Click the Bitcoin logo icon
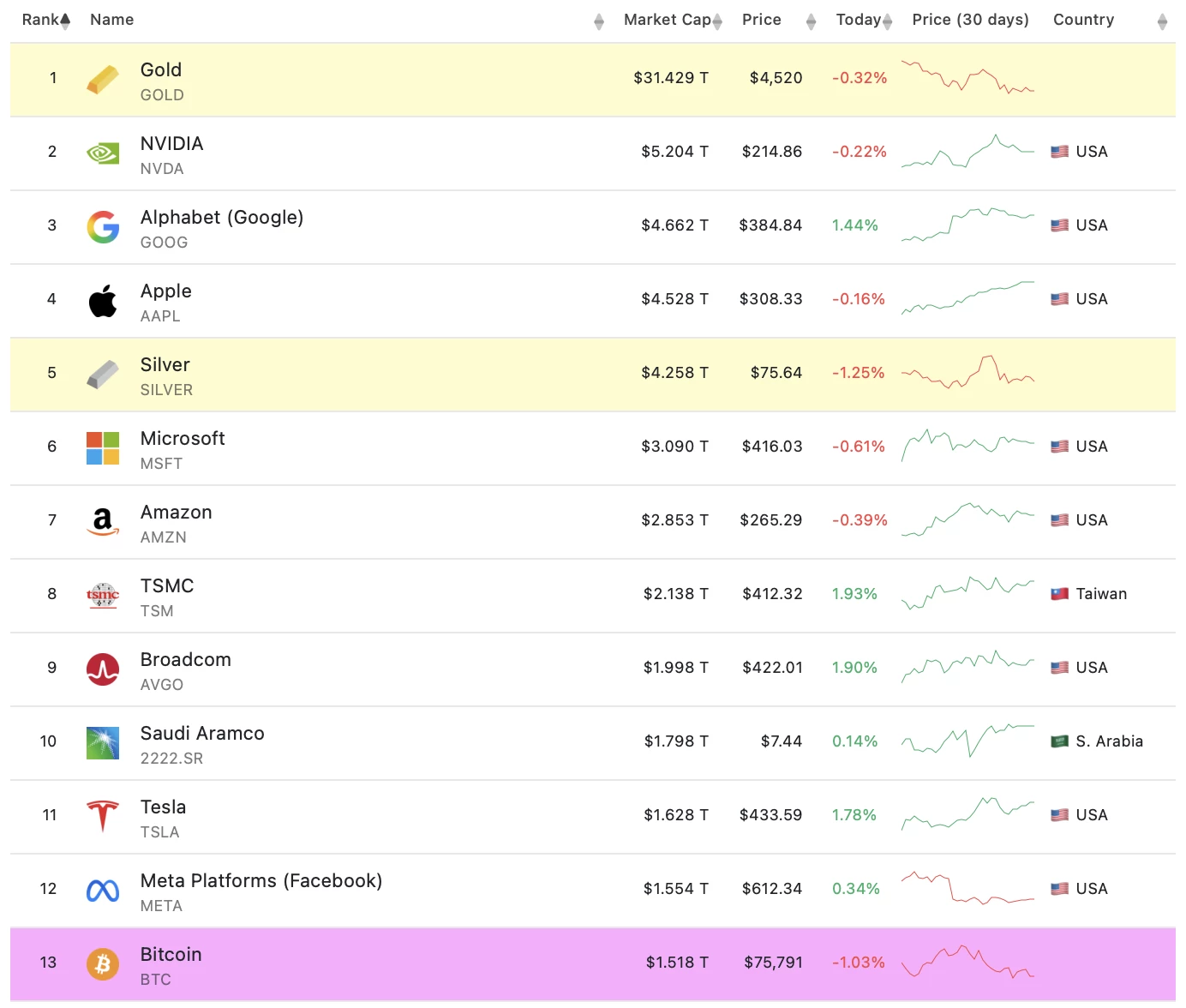The height and width of the screenshot is (1008, 1186). [103, 964]
